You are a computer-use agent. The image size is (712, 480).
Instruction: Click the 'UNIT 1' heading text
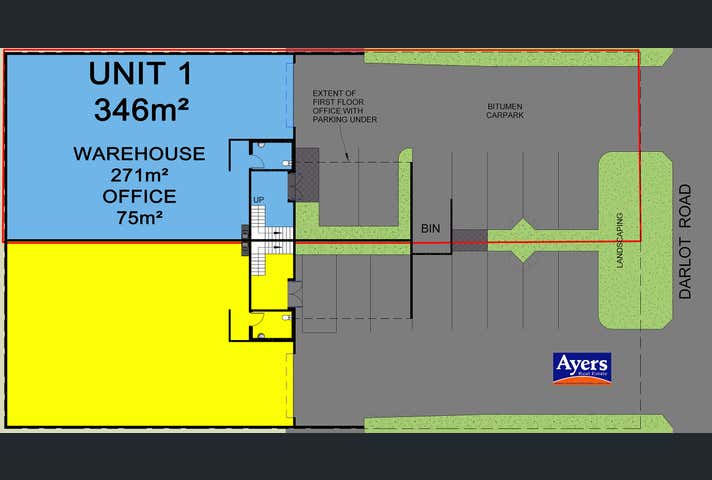(x=141, y=74)
